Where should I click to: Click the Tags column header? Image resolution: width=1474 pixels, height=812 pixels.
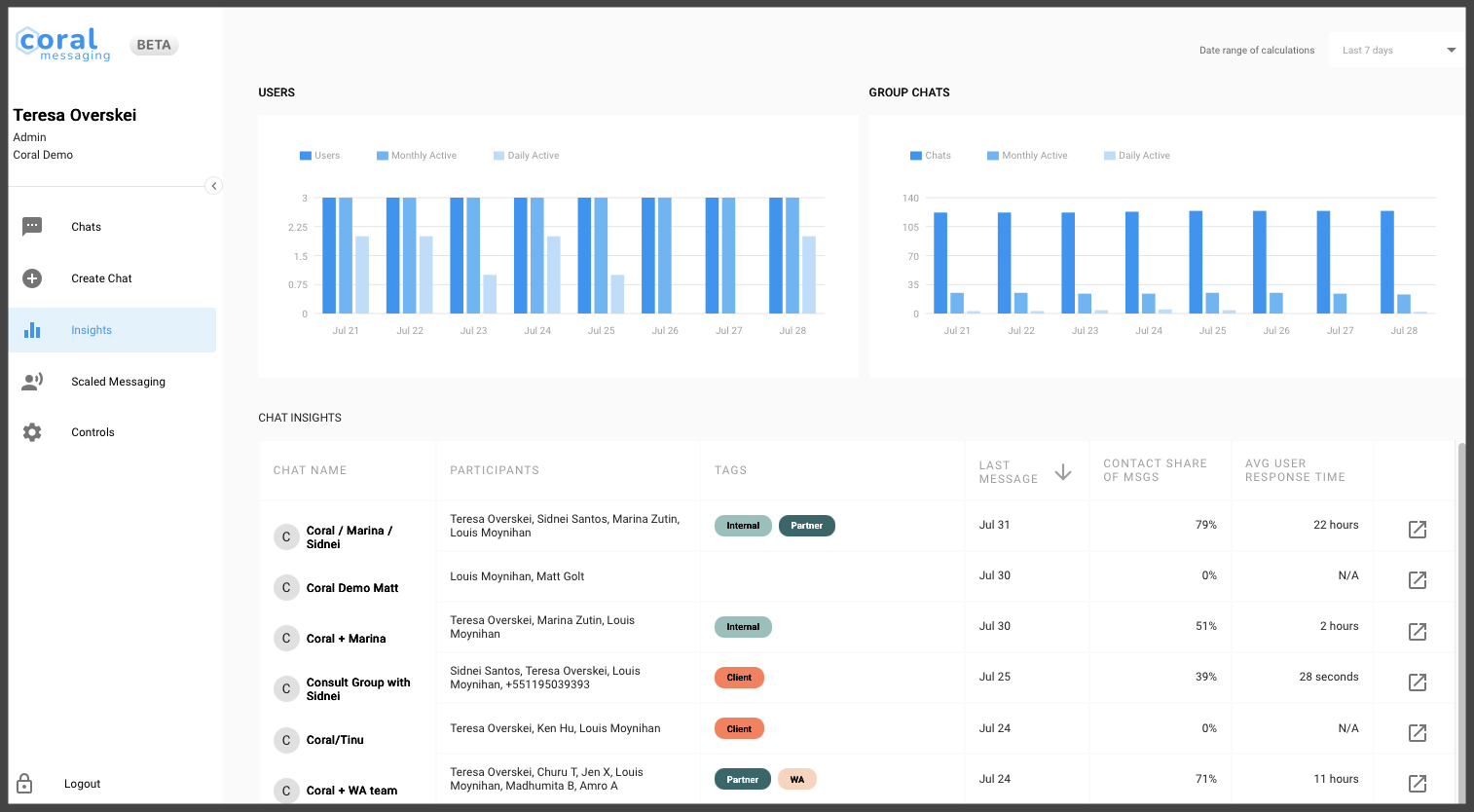pyautogui.click(x=731, y=470)
